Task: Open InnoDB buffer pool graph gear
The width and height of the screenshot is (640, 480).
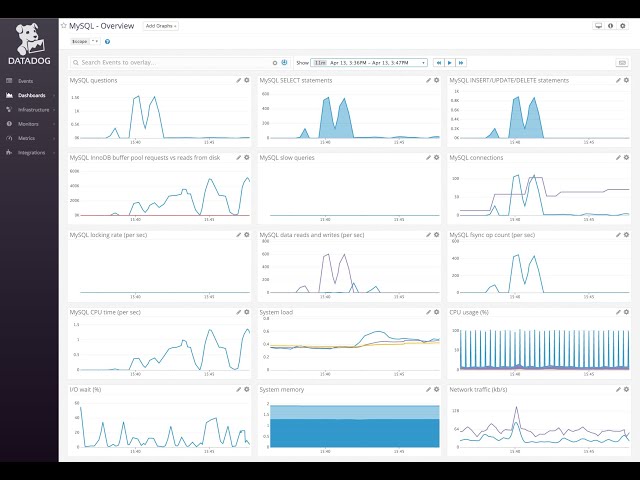Action: (x=247, y=158)
